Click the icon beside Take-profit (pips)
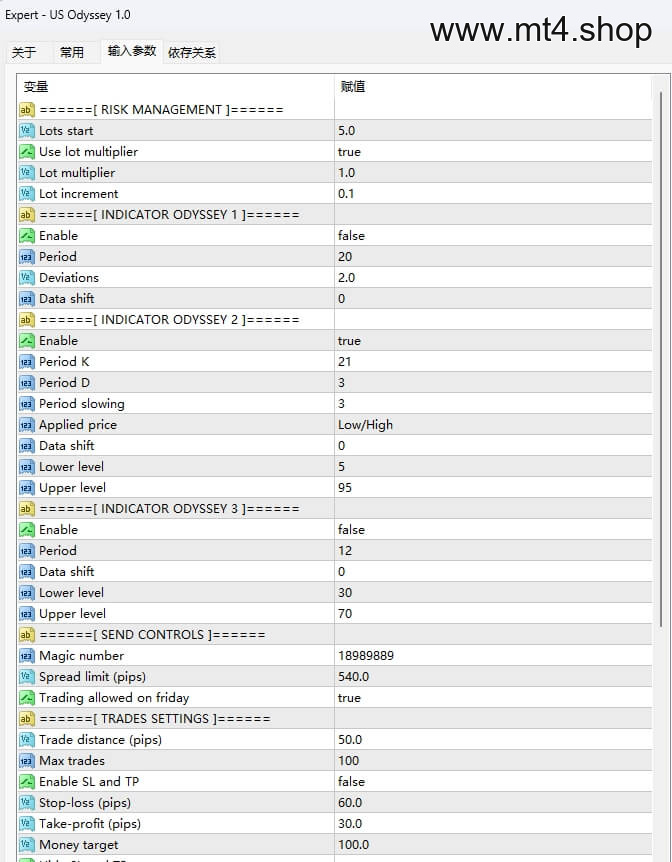672x862 pixels. click(26, 824)
